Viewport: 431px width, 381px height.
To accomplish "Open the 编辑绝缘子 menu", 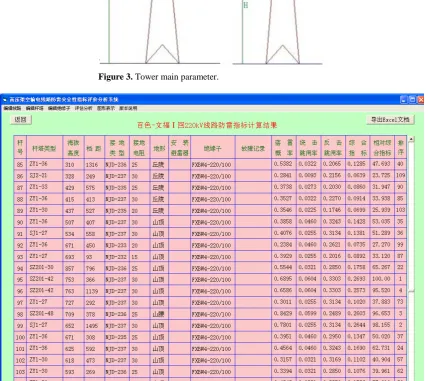I will (59, 108).
